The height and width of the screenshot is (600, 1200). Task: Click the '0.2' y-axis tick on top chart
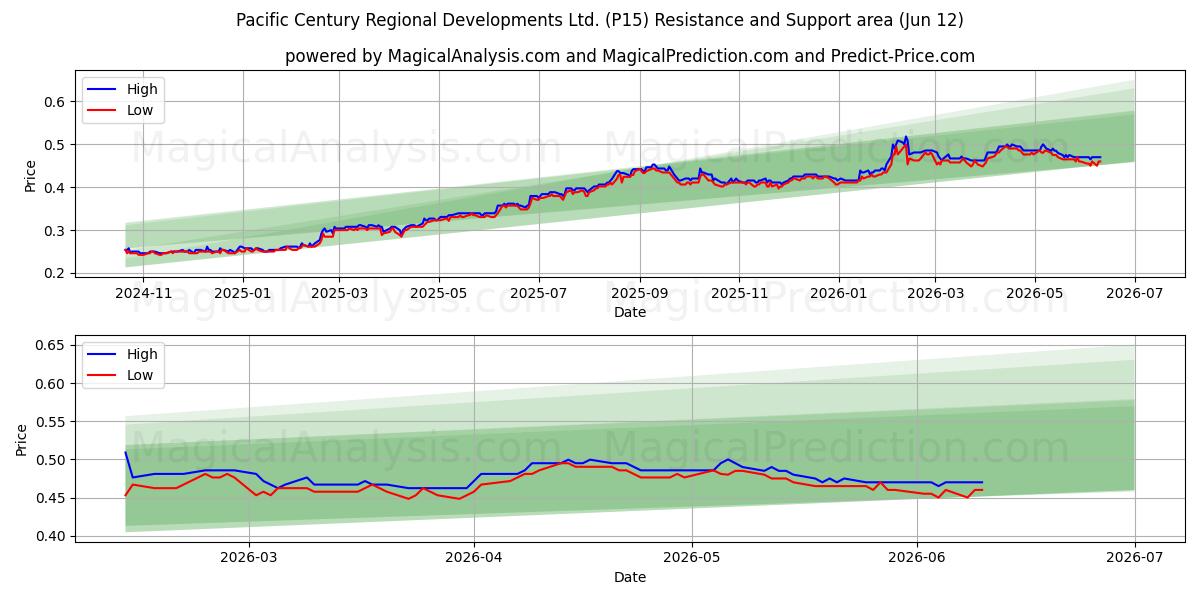[x=54, y=274]
